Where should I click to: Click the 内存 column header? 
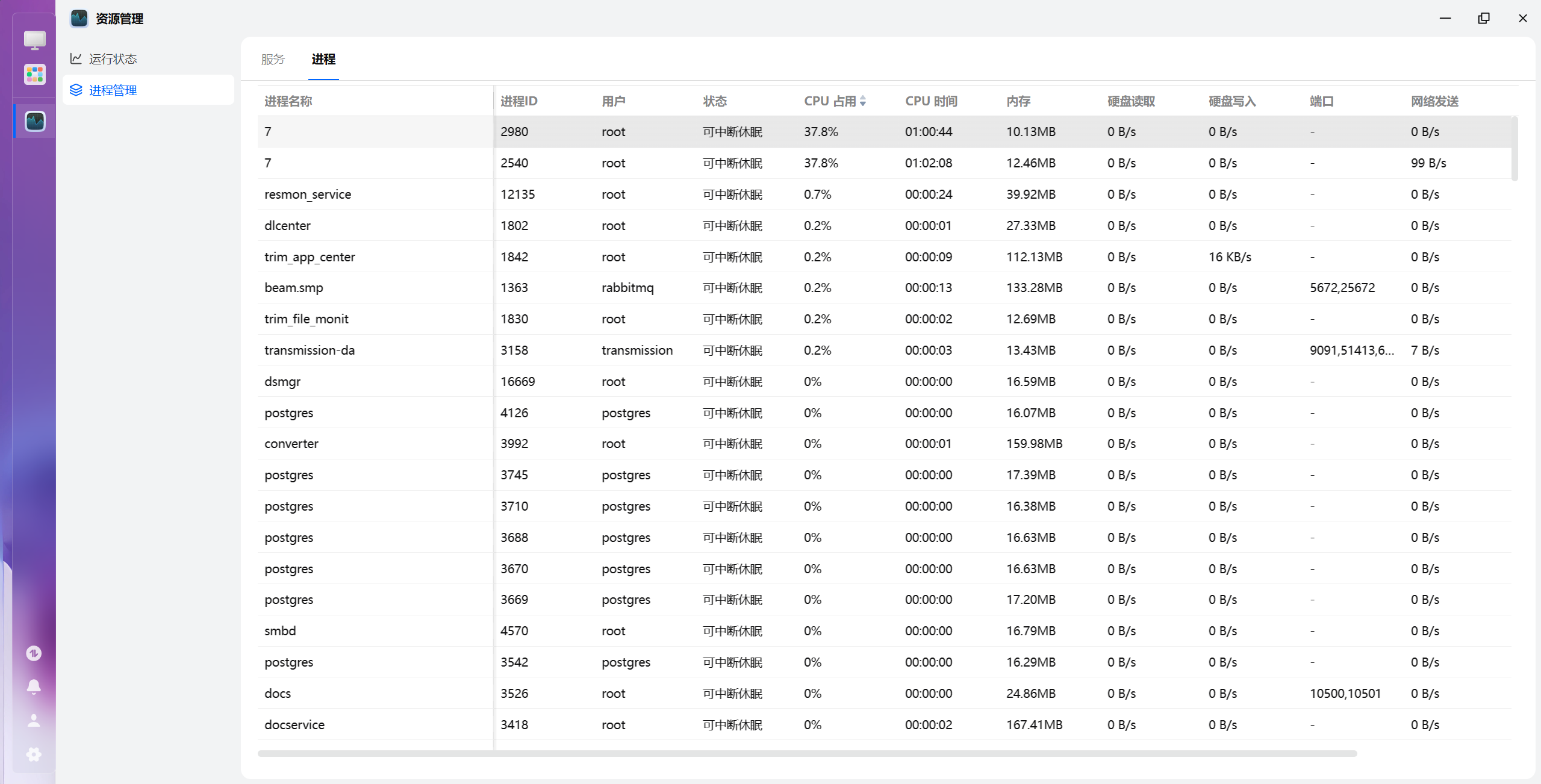click(1018, 101)
